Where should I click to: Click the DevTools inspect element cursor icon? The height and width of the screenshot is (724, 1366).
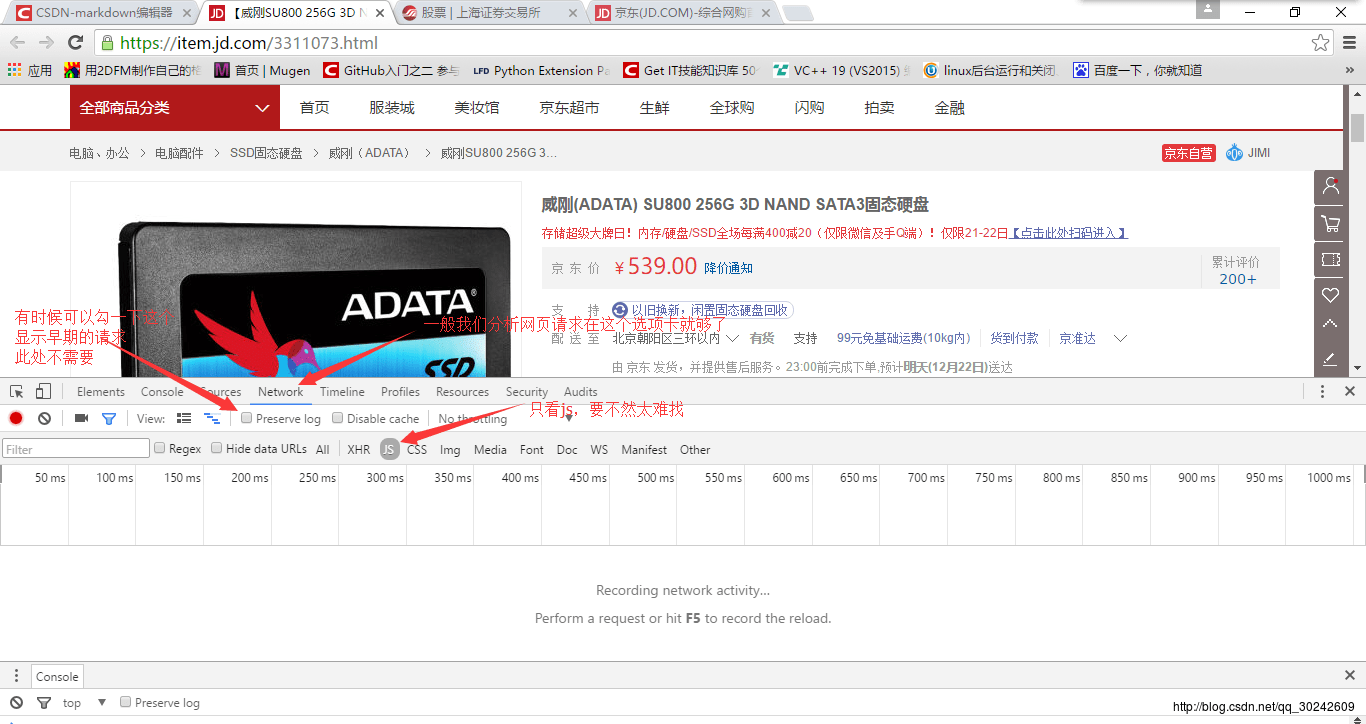point(18,392)
